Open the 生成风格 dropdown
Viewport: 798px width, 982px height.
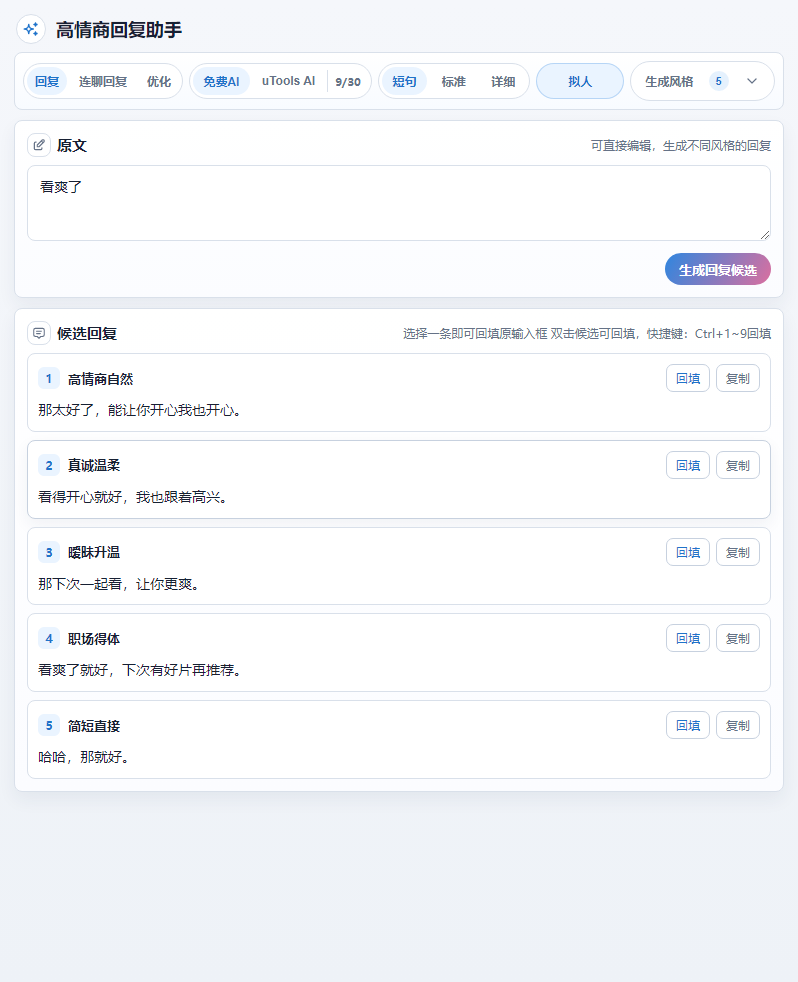click(702, 81)
